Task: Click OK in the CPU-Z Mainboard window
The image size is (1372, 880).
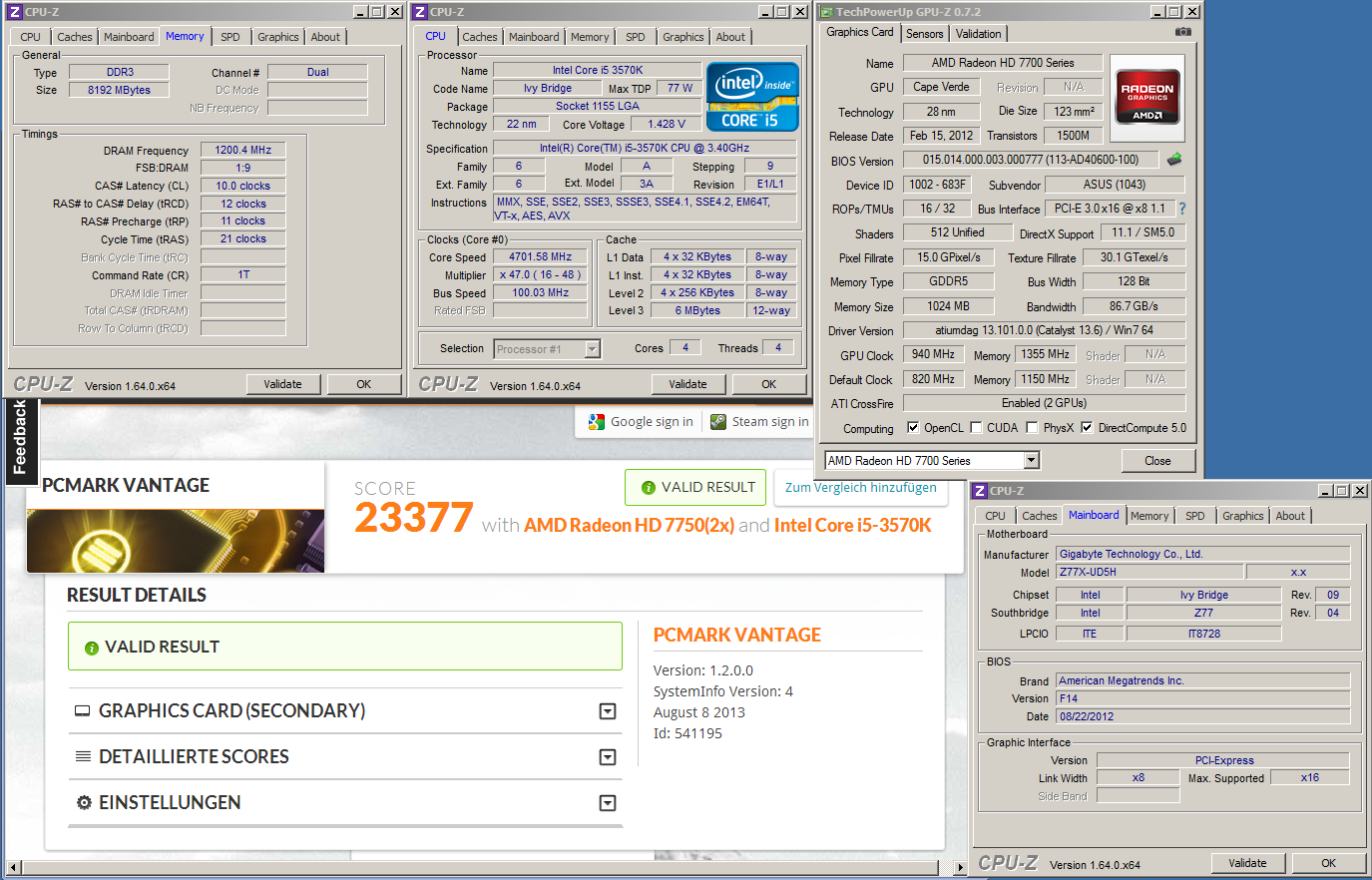Action: [1329, 863]
